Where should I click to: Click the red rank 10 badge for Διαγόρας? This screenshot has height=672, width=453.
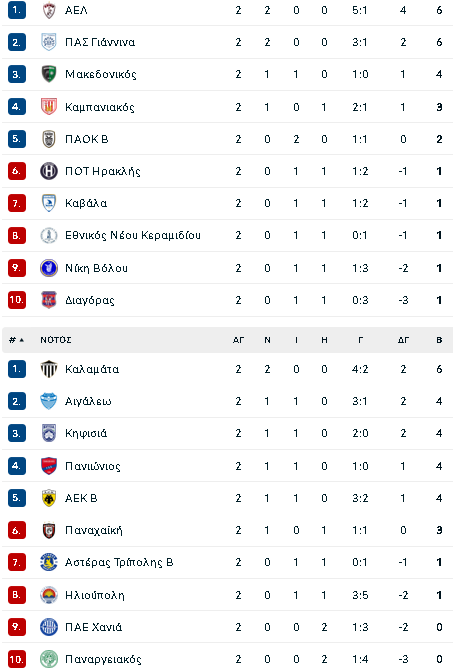(x=17, y=300)
